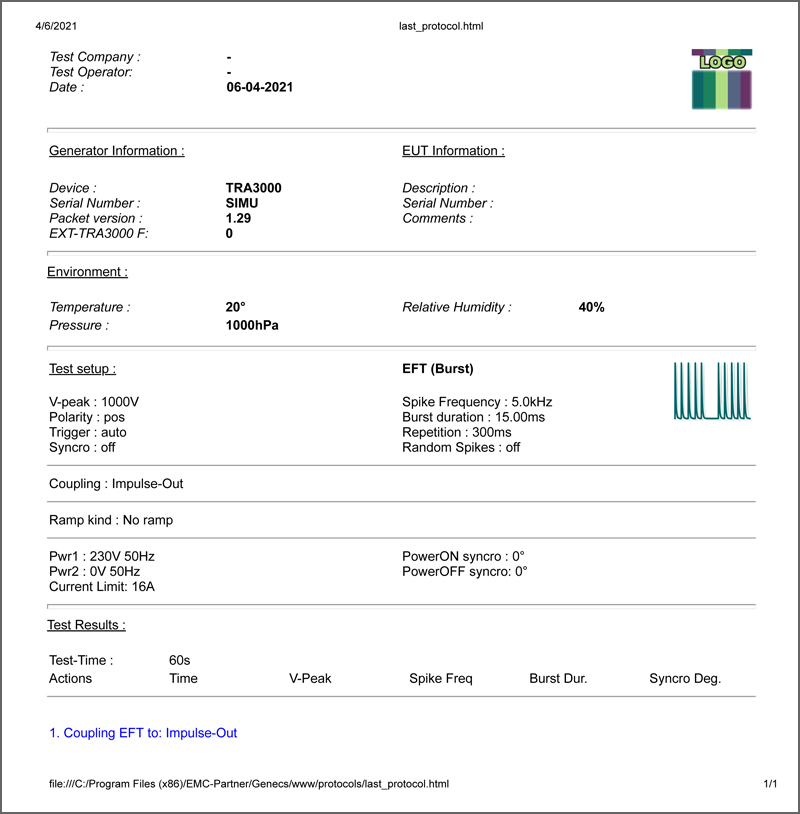800x814 pixels.
Task: Select the Spike Freq column header
Action: tap(441, 678)
